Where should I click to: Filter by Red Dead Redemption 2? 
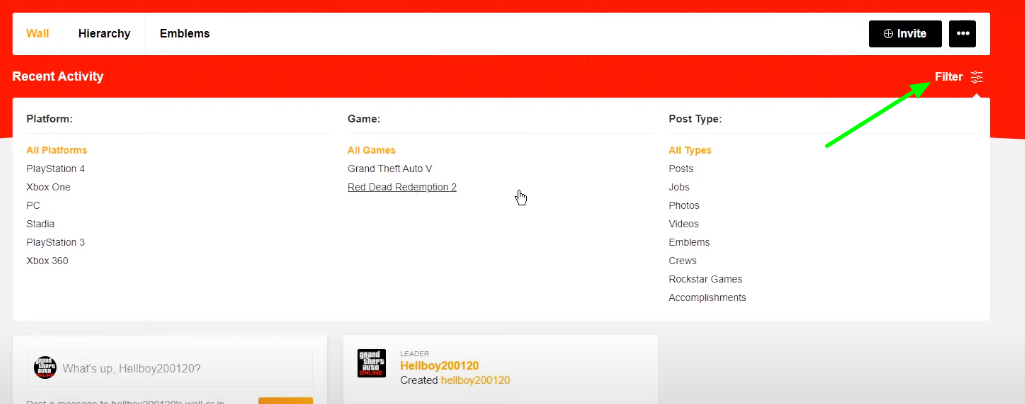pyautogui.click(x=402, y=187)
